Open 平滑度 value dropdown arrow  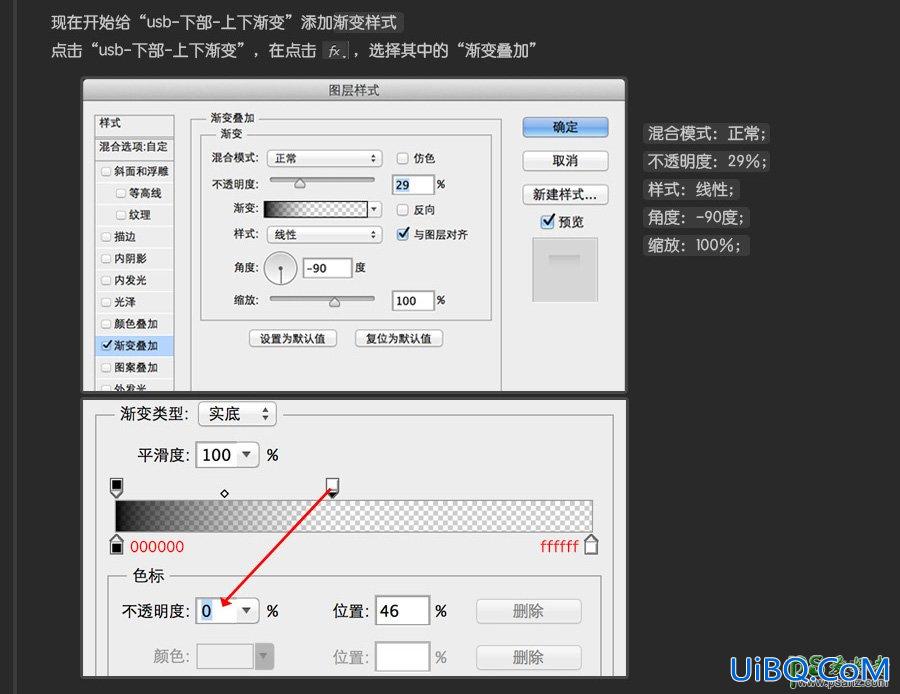[x=247, y=455]
